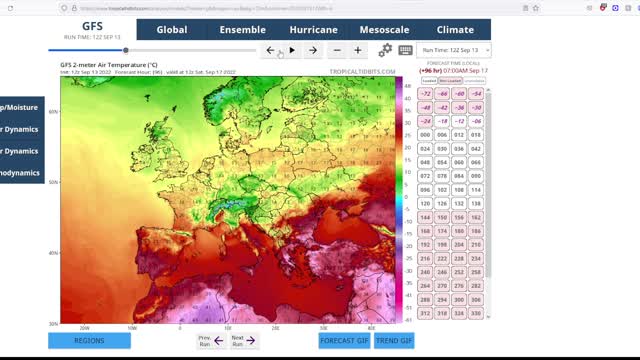Image resolution: width=640 pixels, height=360 pixels.
Task: Select forecast hour 192
Action: 425,245
